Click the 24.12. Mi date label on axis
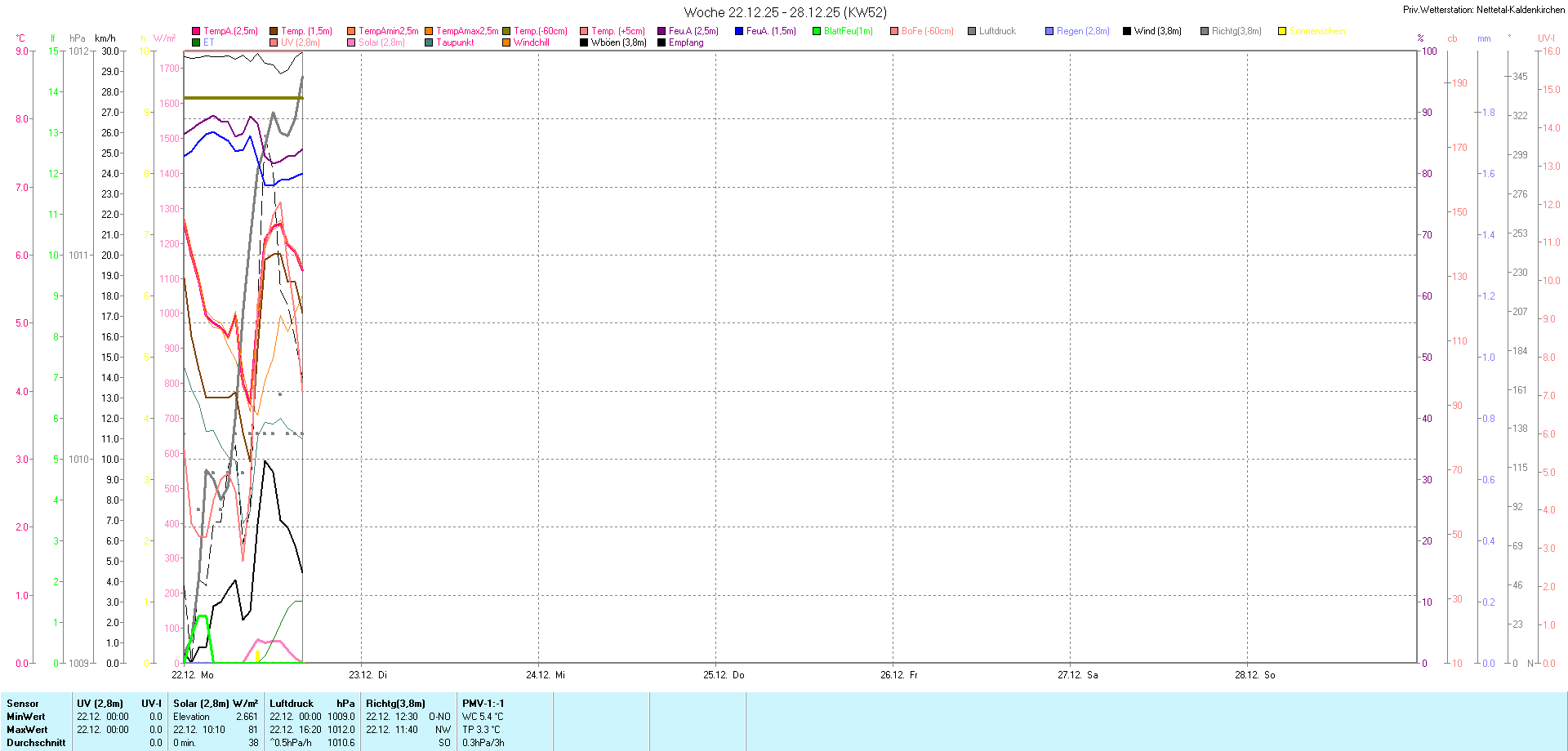The width and height of the screenshot is (1568, 751). pyautogui.click(x=546, y=675)
